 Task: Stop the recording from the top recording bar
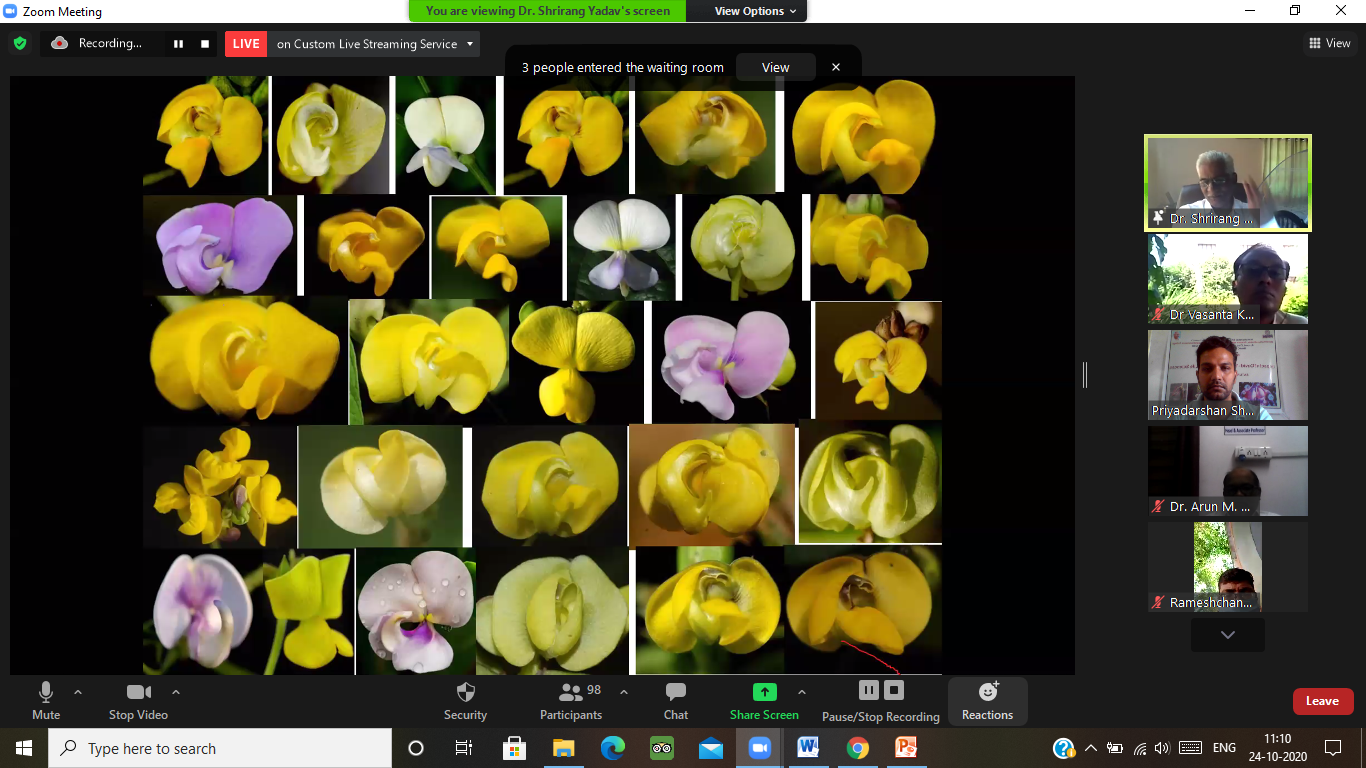[x=205, y=44]
